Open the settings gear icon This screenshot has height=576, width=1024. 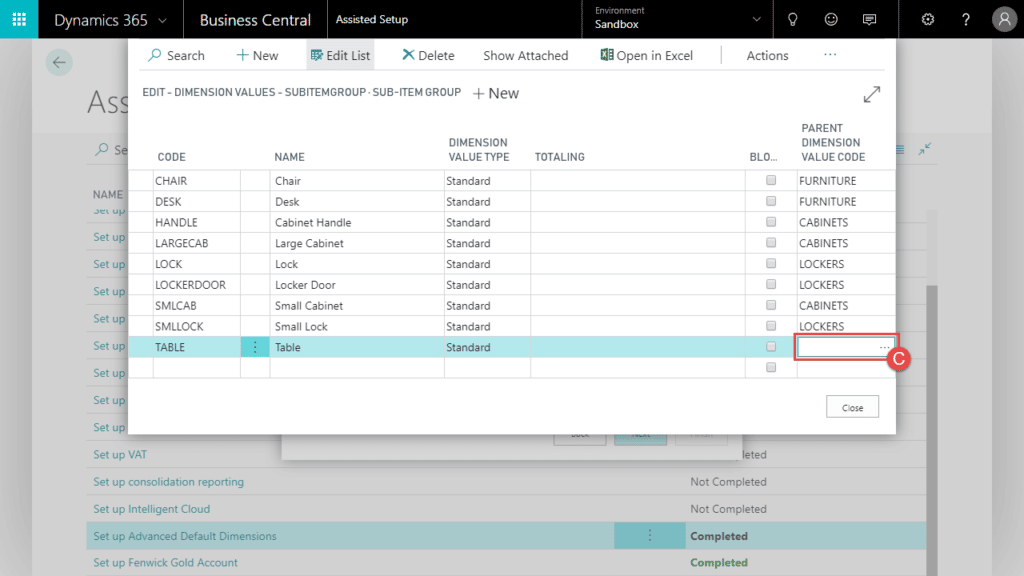coord(927,20)
